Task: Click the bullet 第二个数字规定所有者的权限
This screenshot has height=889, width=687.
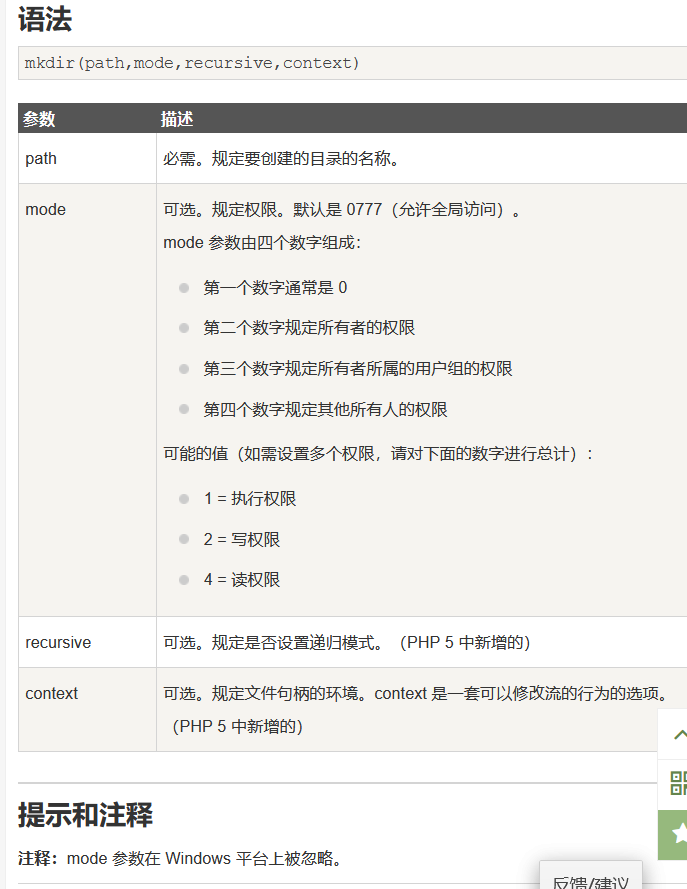Action: click(x=309, y=327)
